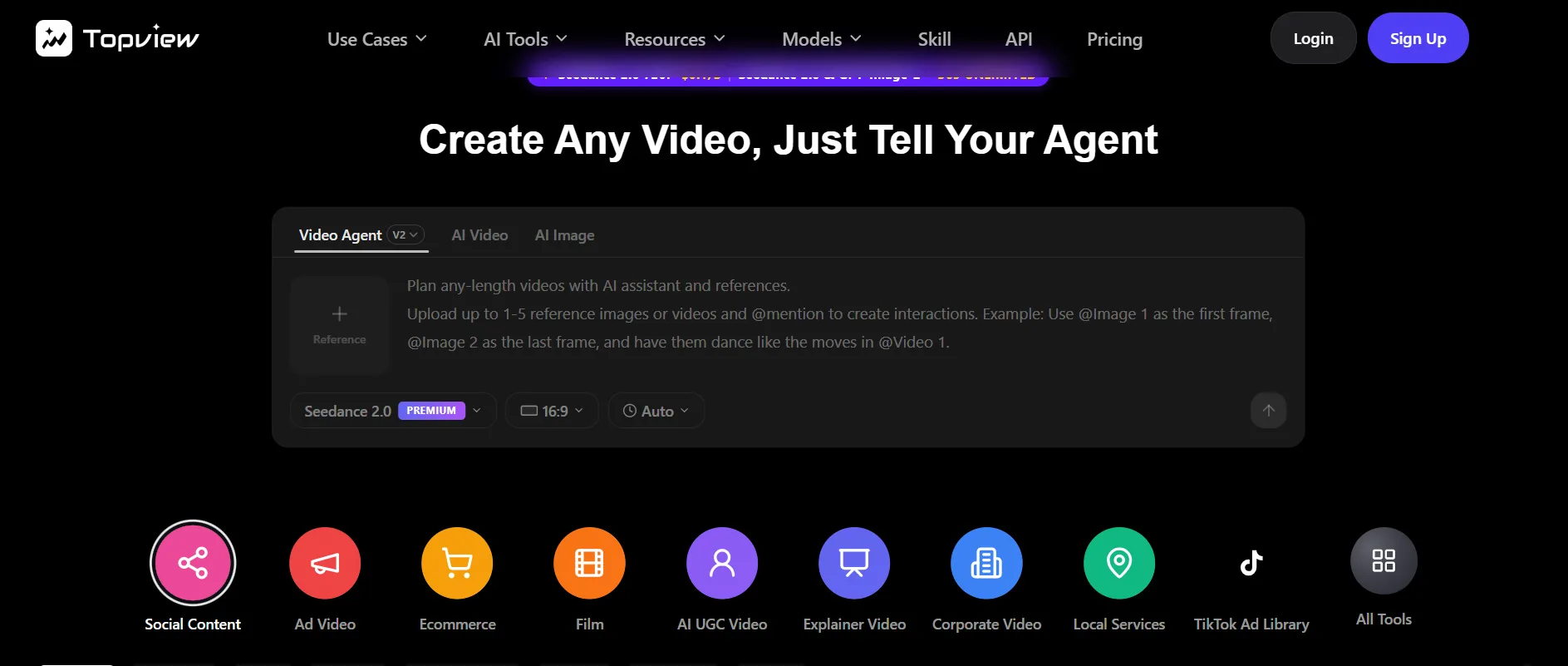Click the PREMIUM badge
Image resolution: width=1568 pixels, height=666 pixels.
point(431,411)
